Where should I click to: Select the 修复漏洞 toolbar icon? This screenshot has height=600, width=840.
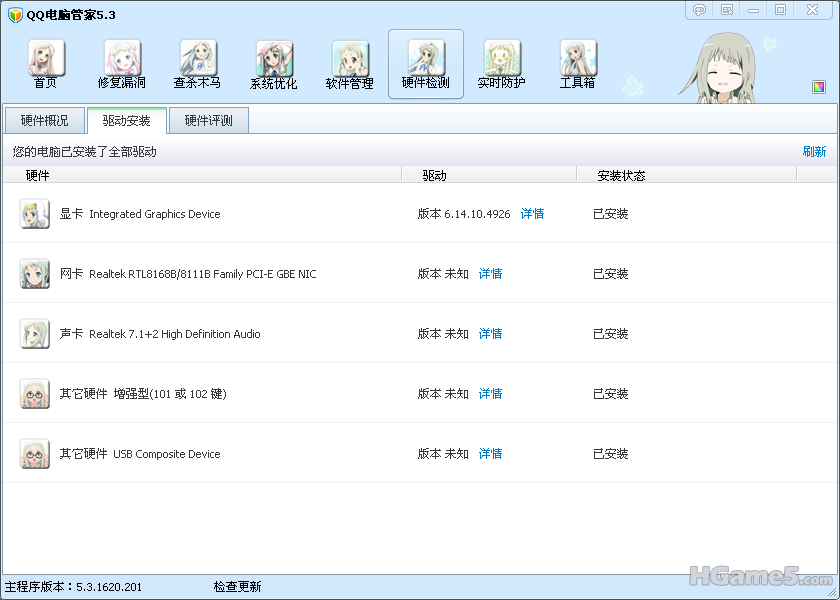point(122,64)
